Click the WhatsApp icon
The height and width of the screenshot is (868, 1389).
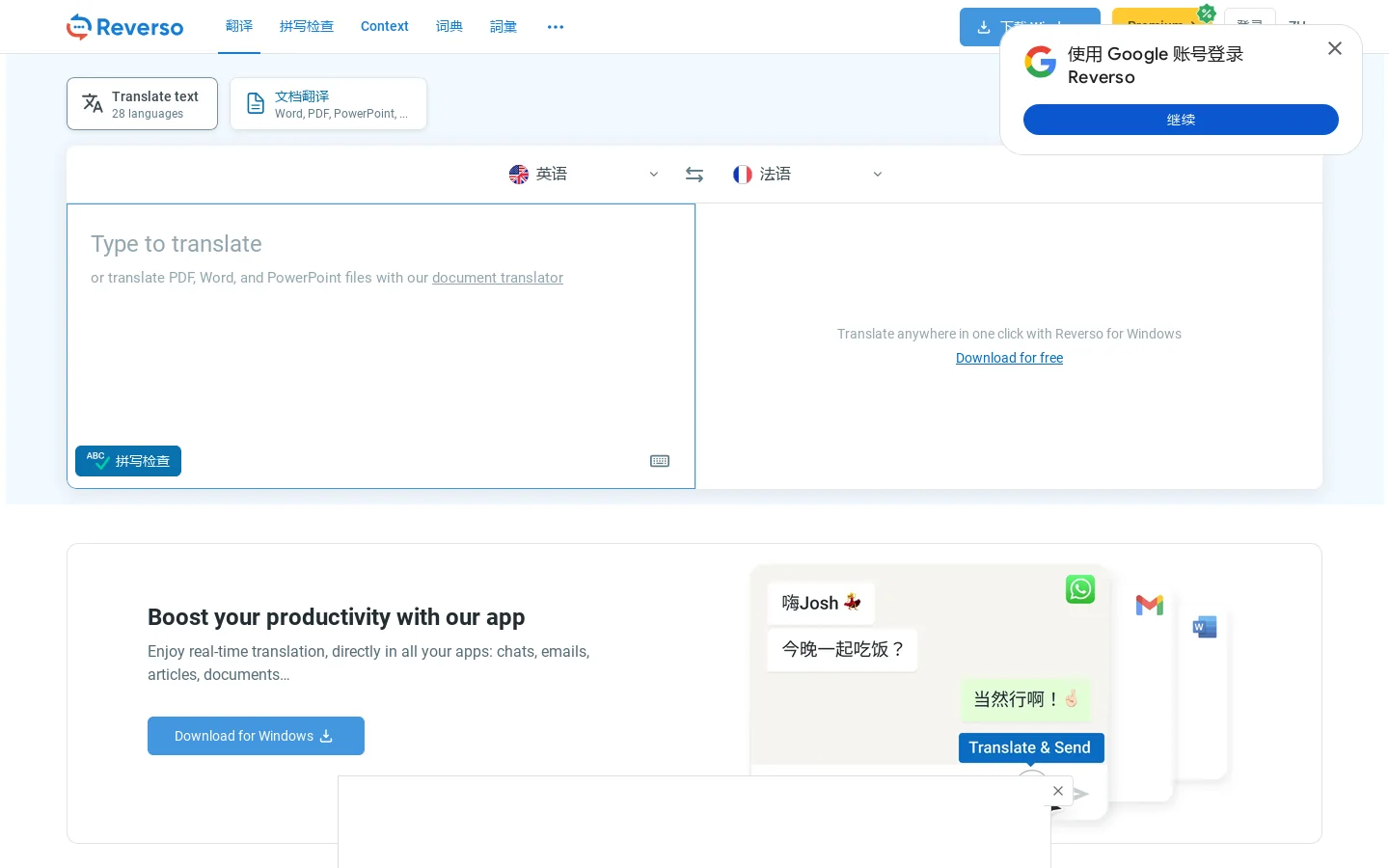click(x=1080, y=589)
